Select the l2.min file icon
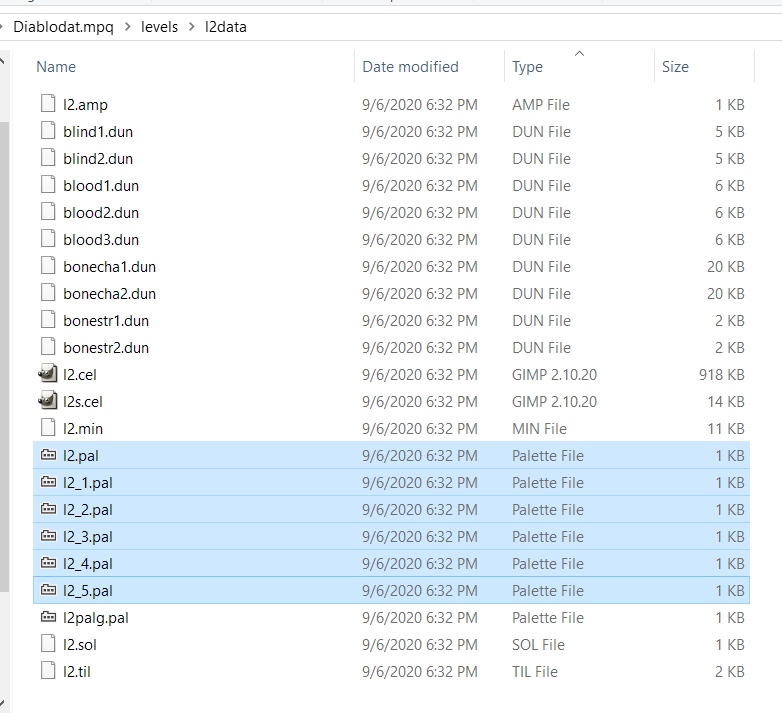782x713 pixels. pyautogui.click(x=48, y=427)
